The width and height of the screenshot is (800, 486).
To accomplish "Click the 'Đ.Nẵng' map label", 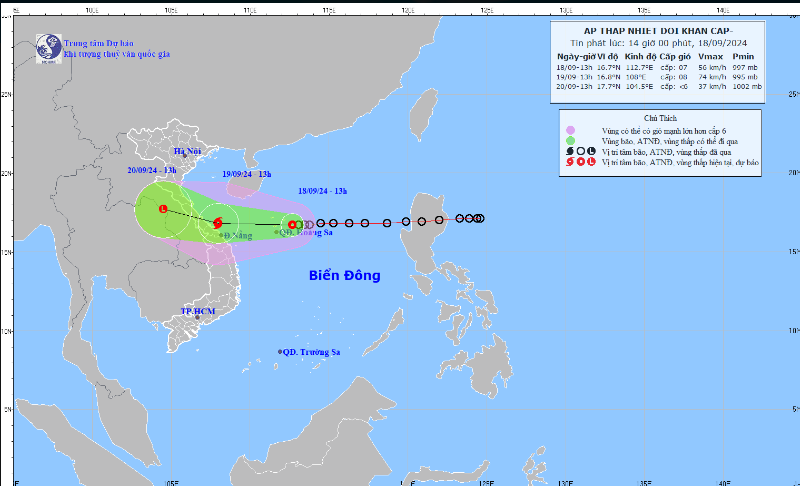I will pos(238,236).
